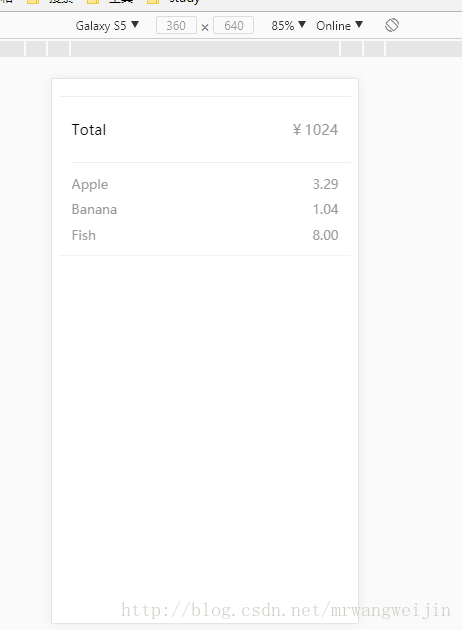The width and height of the screenshot is (462, 630).
Task: Select the widest center breakpoint bar segment
Action: pos(205,49)
